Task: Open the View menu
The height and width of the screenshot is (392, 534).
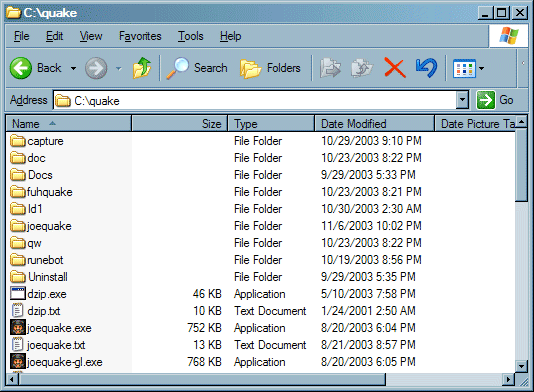Action: coord(91,36)
